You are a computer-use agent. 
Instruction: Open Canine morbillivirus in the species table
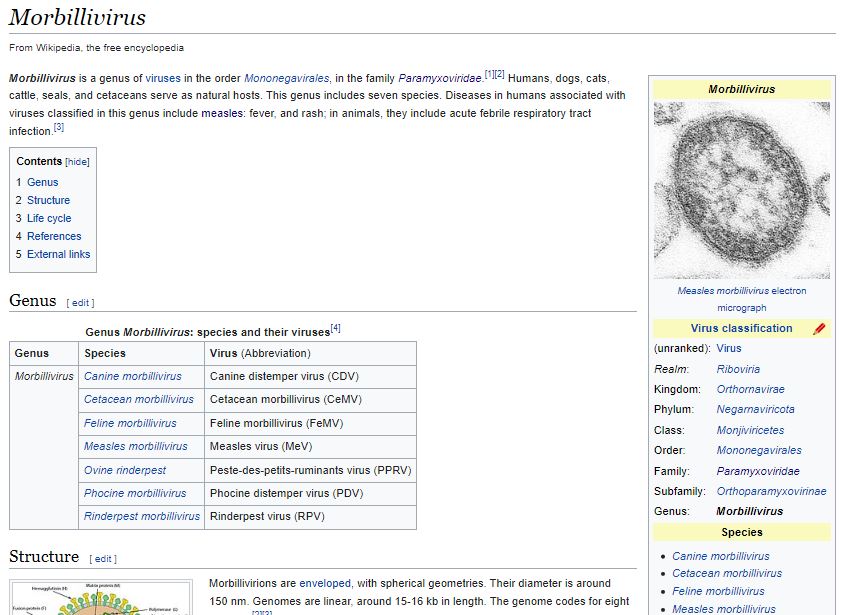coord(133,377)
